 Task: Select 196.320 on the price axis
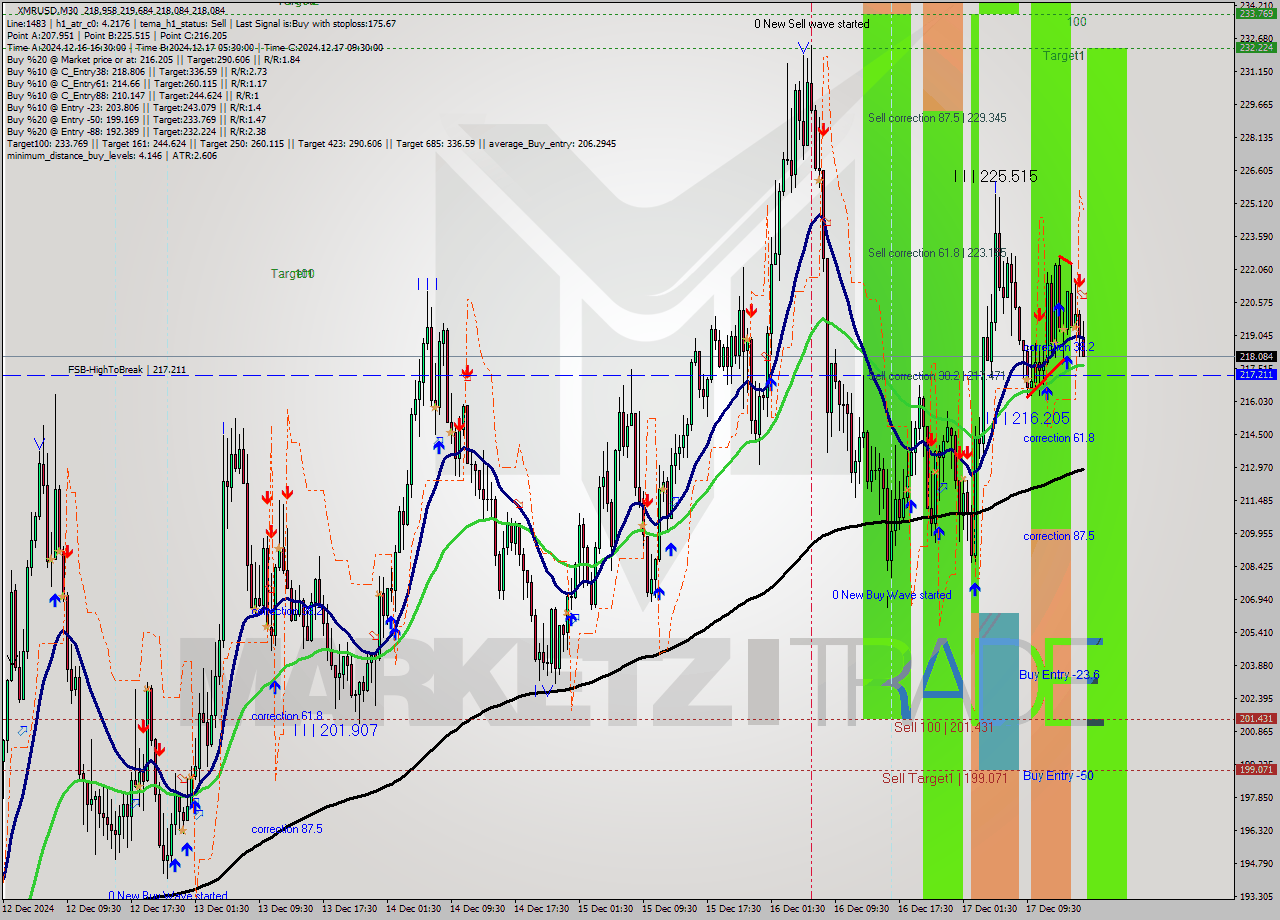point(1256,831)
